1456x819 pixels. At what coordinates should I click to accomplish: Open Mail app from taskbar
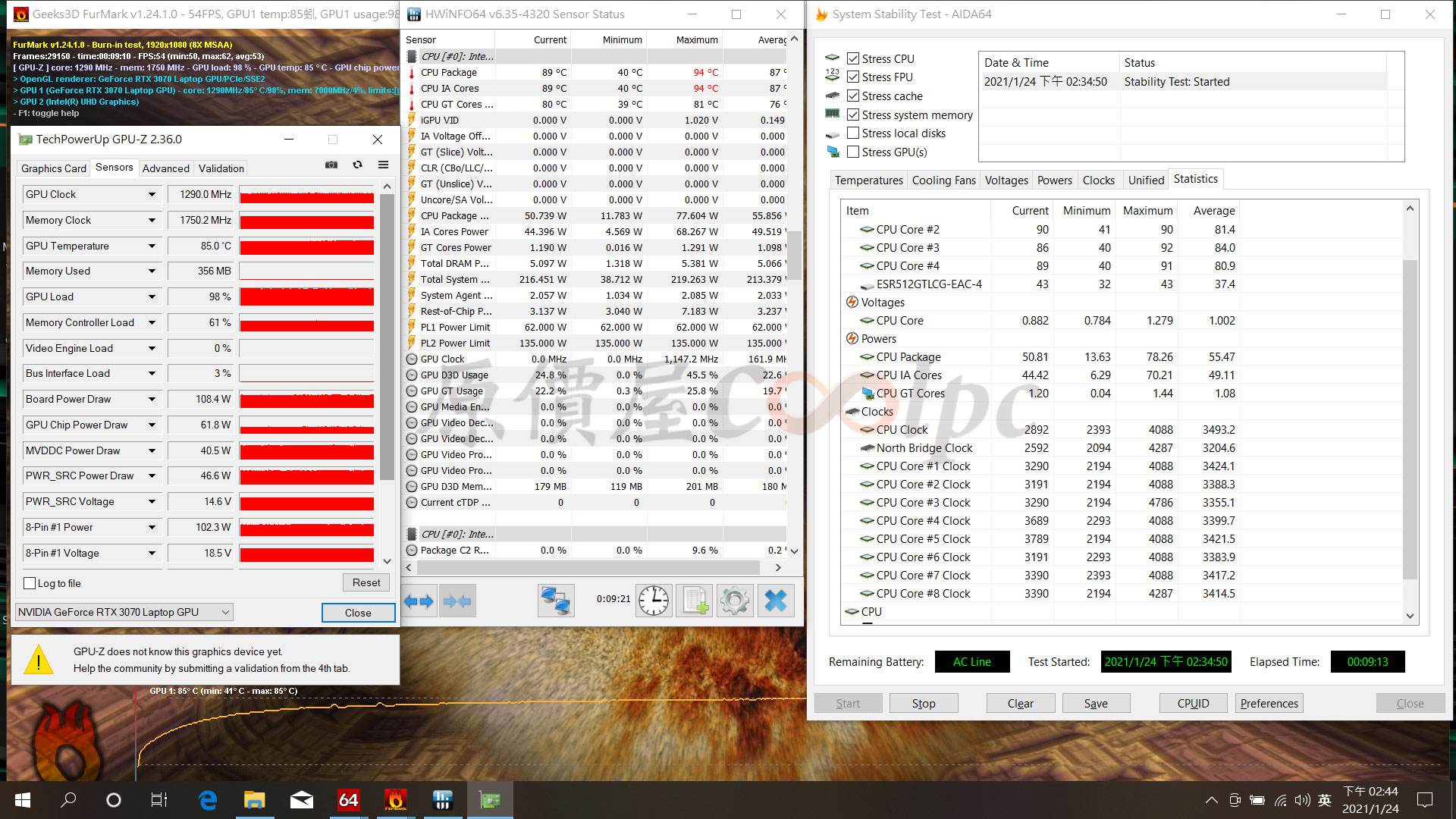302,800
